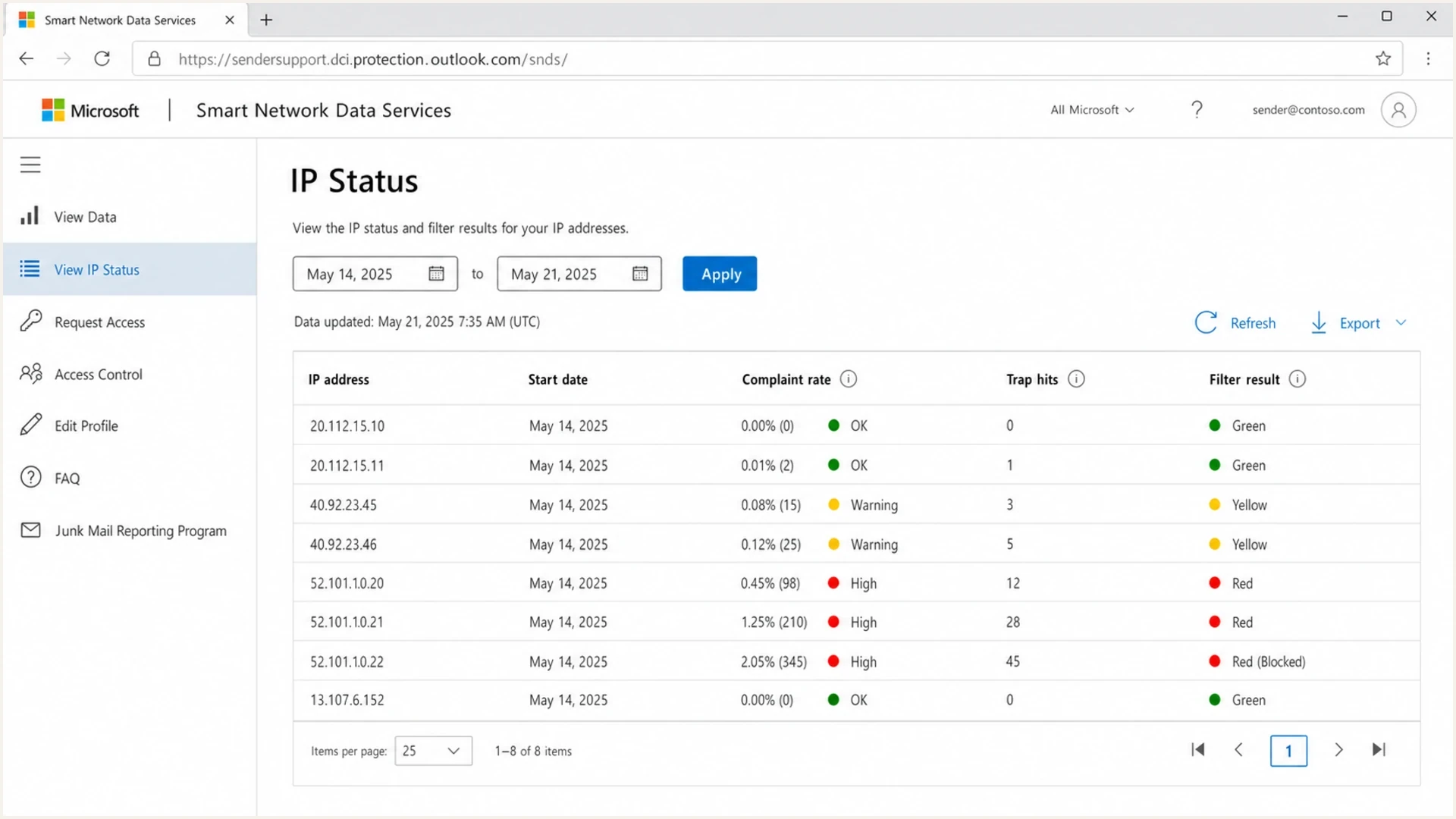The height and width of the screenshot is (819, 1456).
Task: Go back in browser history
Action: pyautogui.click(x=27, y=58)
